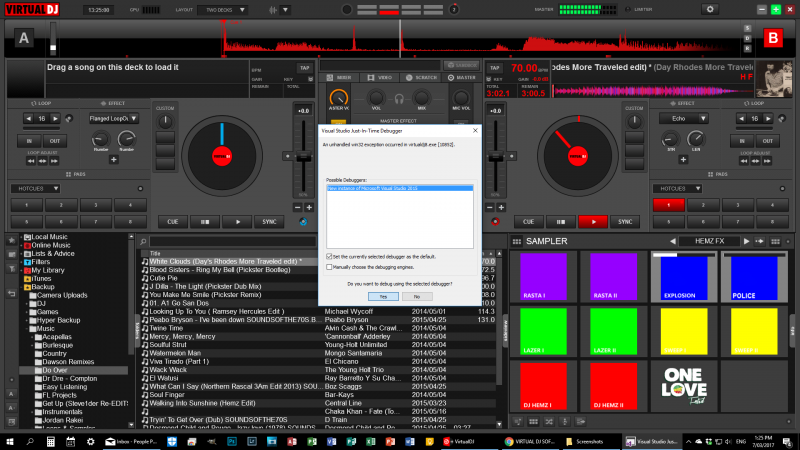Screen dimensions: 800x450
Task: Open the VirtualDJ settings gear
Action: (x=710, y=9)
